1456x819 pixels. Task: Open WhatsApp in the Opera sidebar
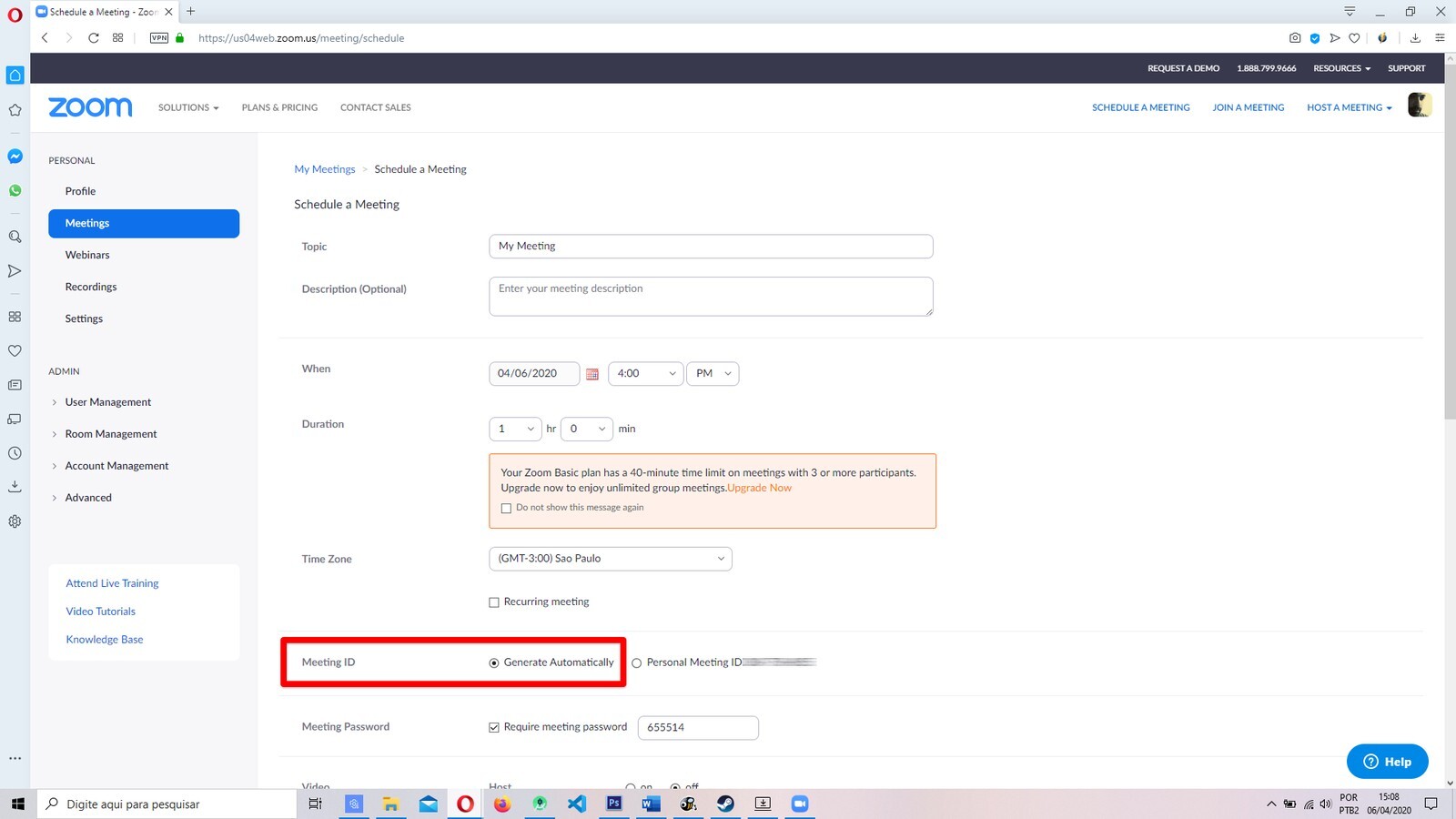[x=15, y=191]
